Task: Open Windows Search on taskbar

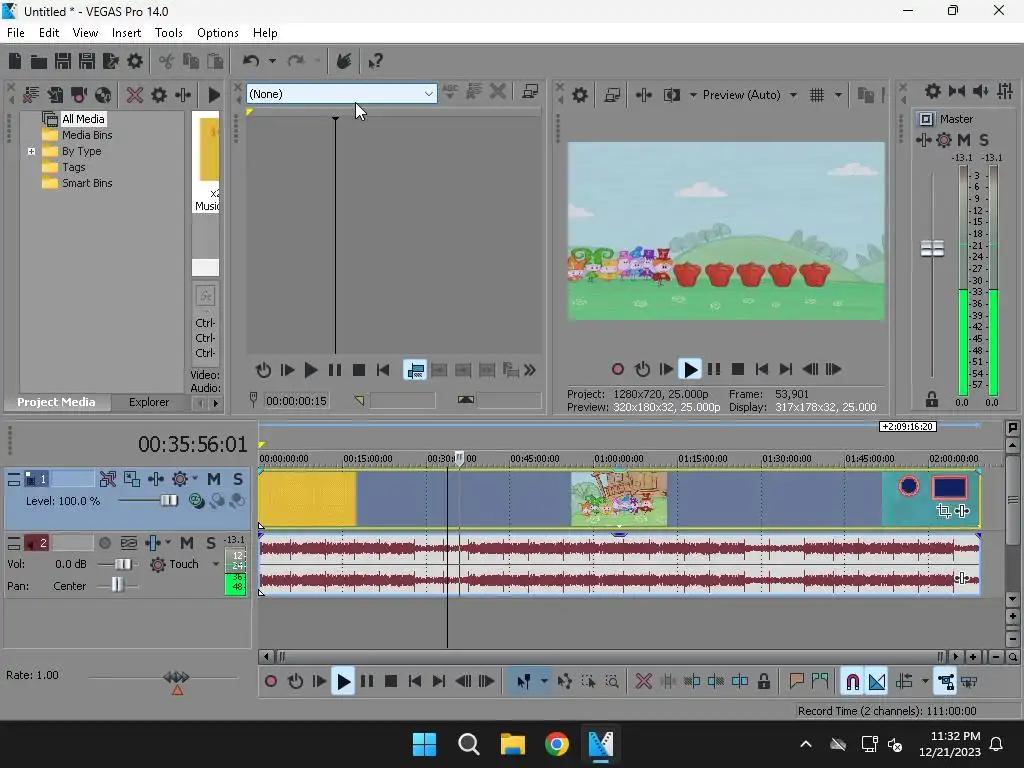Action: 468,744
